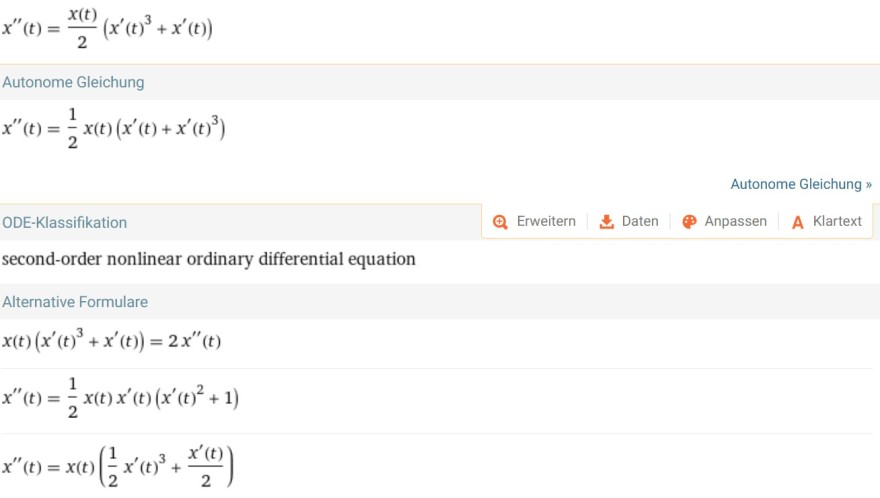This screenshot has width=880, height=498.
Task: Select expanded form with x'(t)/2 fraction
Action: click(118, 467)
